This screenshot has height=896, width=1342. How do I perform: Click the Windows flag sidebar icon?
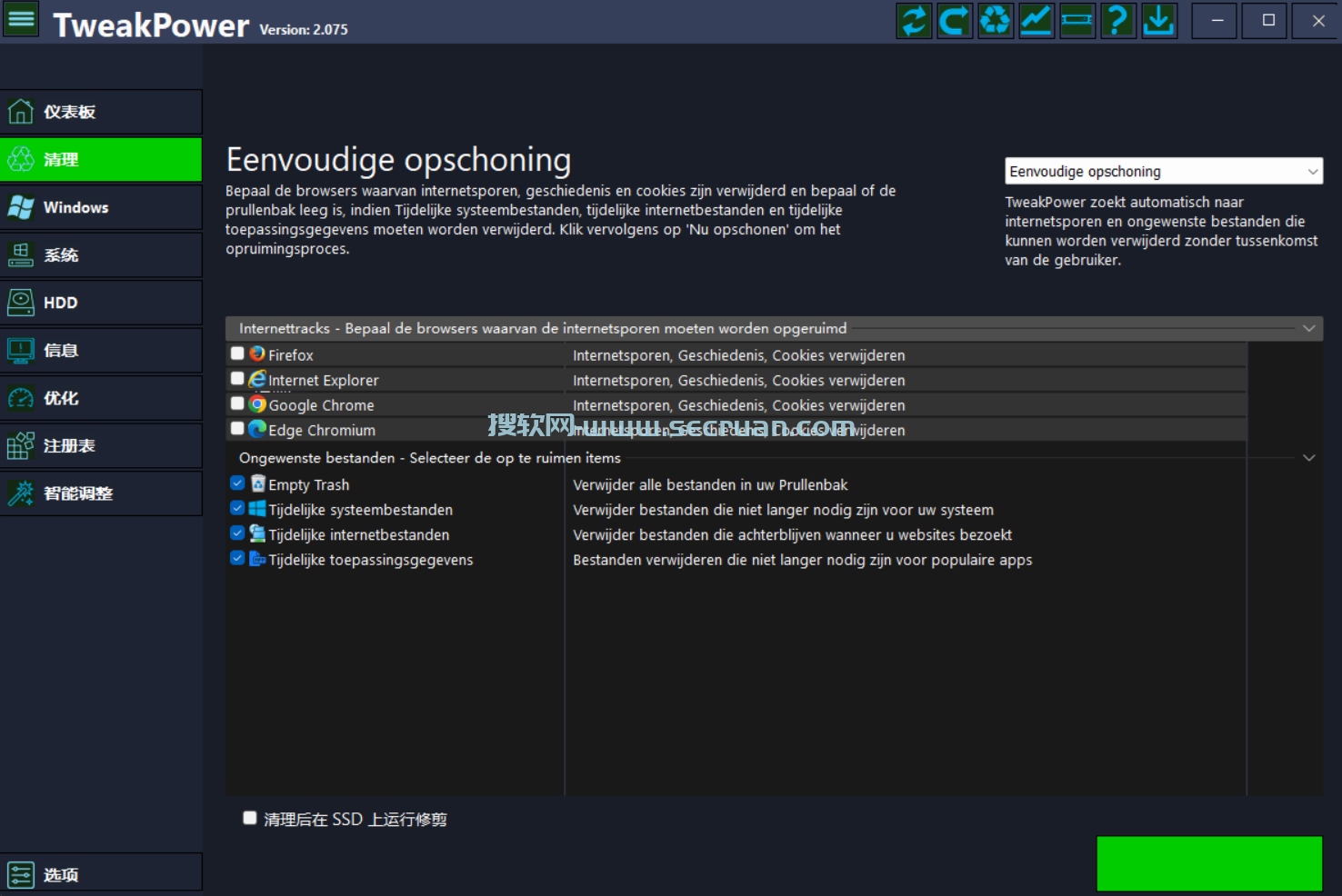(x=21, y=207)
